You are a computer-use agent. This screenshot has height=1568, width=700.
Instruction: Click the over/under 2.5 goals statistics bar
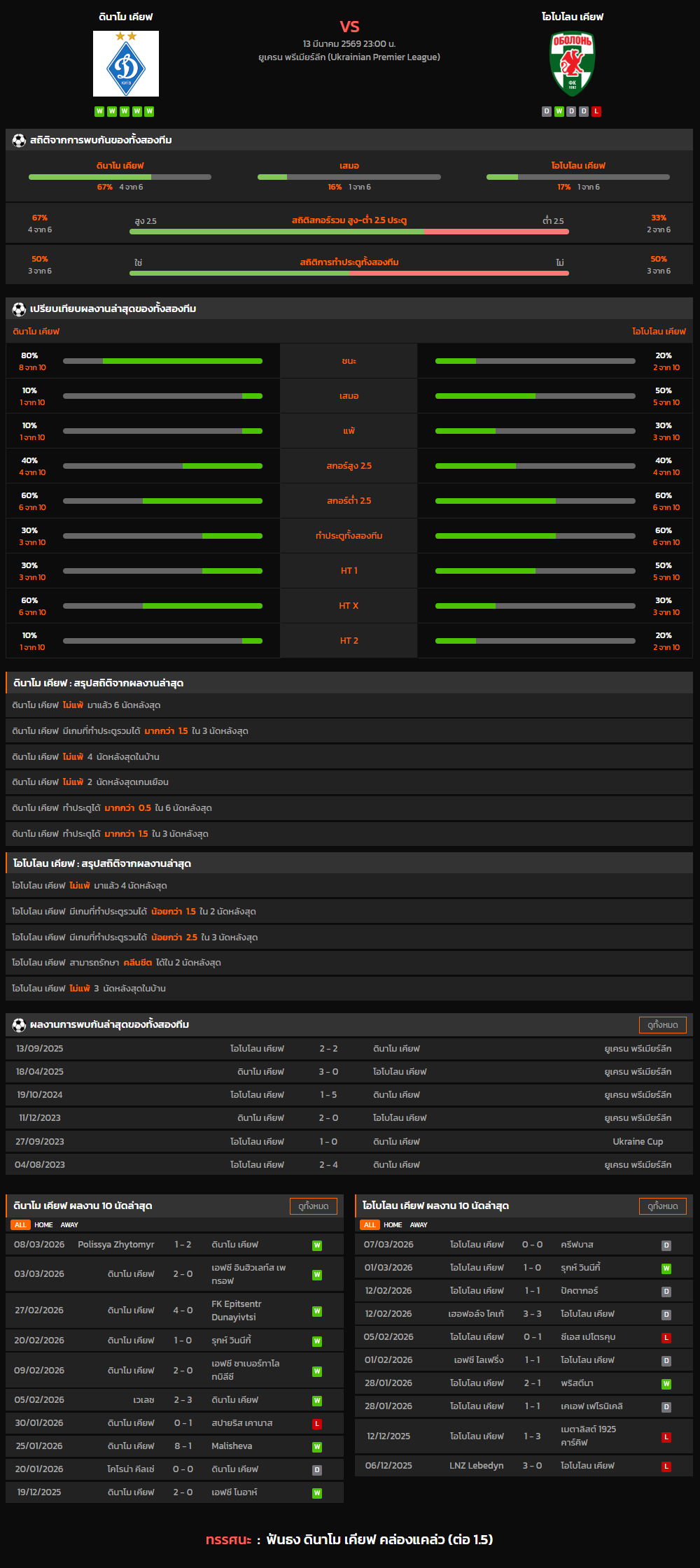tap(349, 232)
